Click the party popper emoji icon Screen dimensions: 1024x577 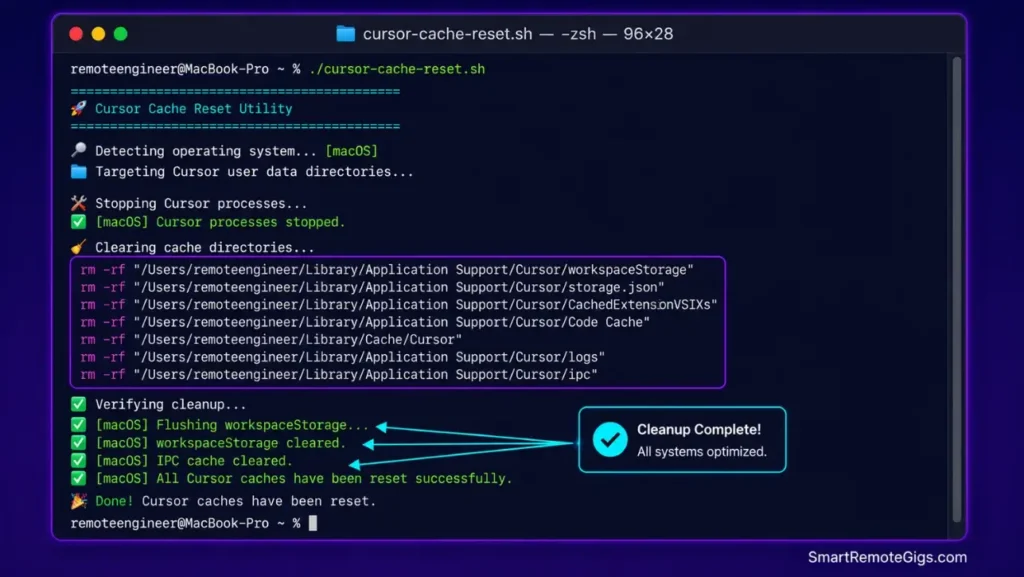pos(78,501)
